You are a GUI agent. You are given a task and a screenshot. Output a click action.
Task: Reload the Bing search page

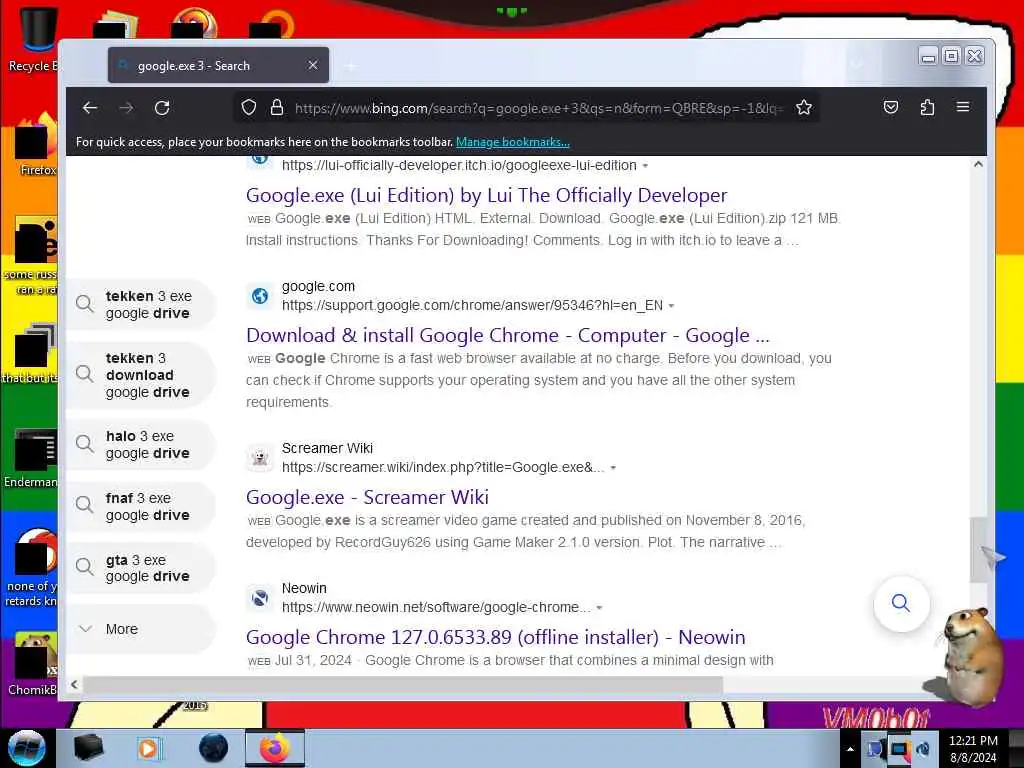(162, 108)
